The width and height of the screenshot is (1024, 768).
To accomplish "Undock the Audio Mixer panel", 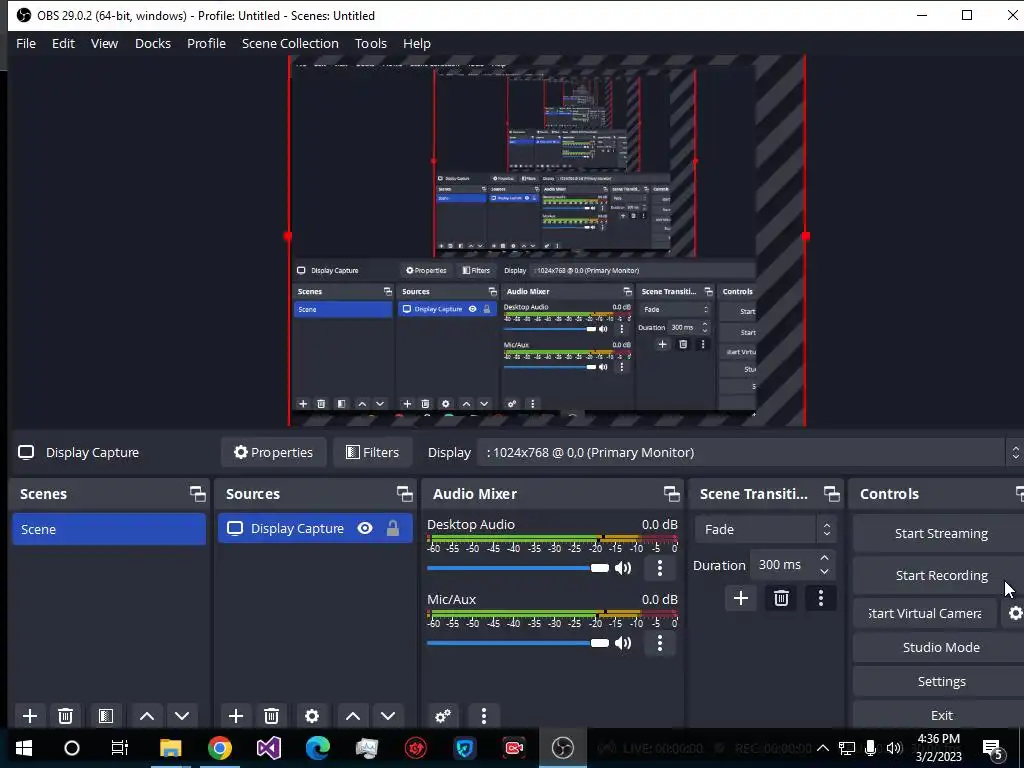I will 671,494.
